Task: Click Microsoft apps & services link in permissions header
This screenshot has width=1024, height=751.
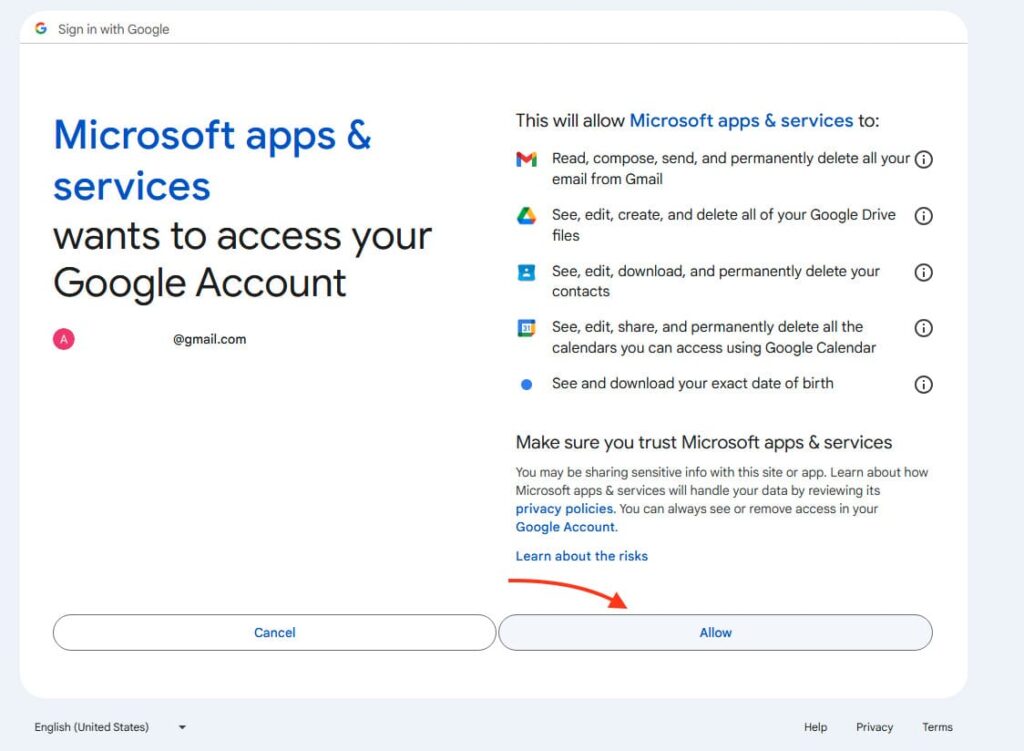Action: [741, 121]
